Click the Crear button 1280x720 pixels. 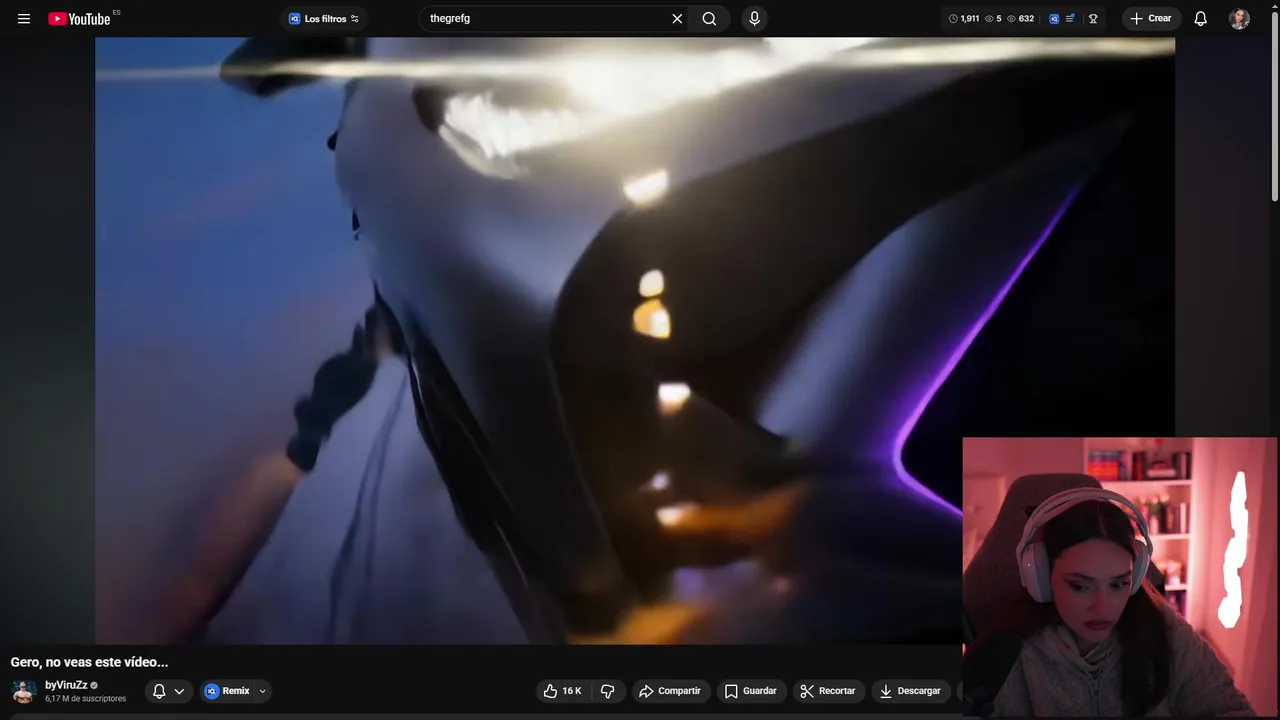pyautogui.click(x=1151, y=18)
